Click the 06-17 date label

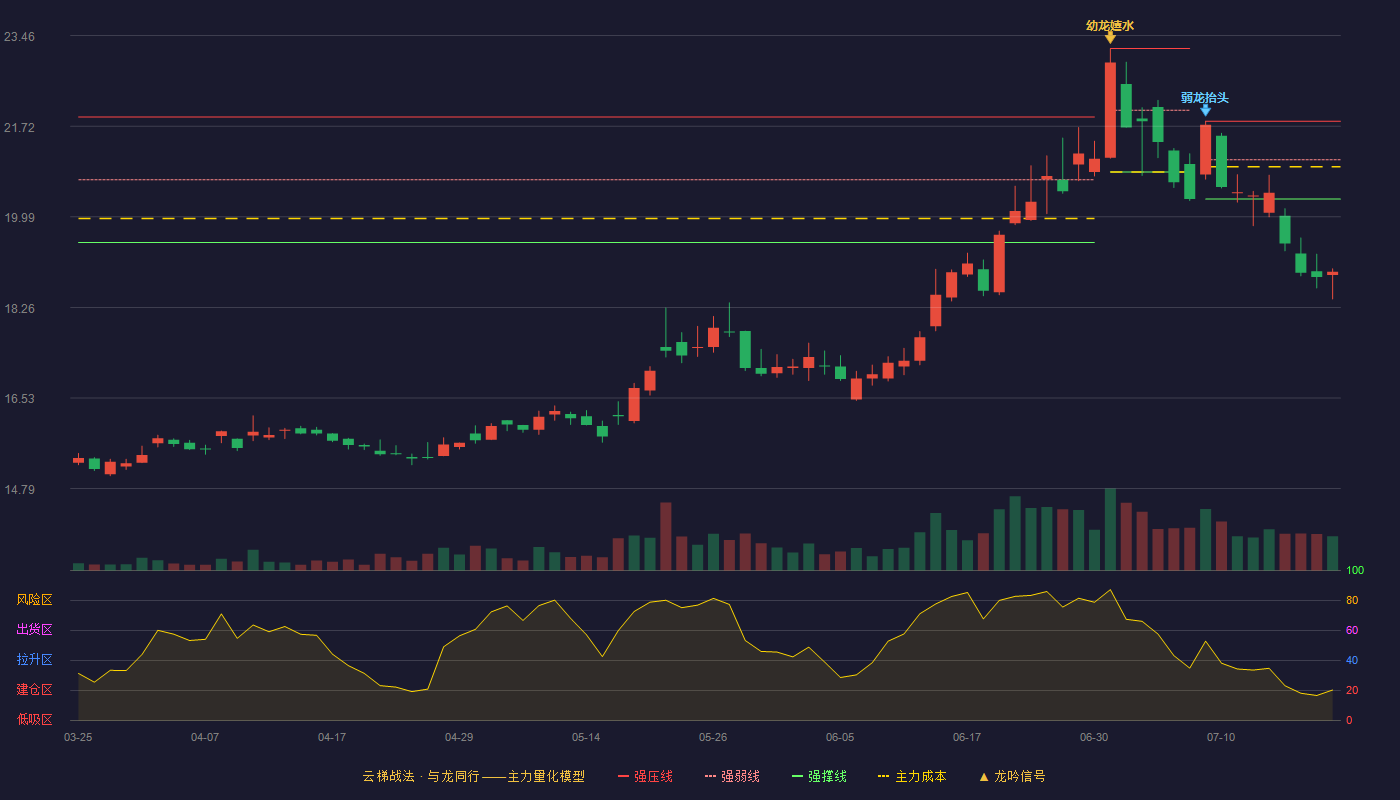point(967,737)
